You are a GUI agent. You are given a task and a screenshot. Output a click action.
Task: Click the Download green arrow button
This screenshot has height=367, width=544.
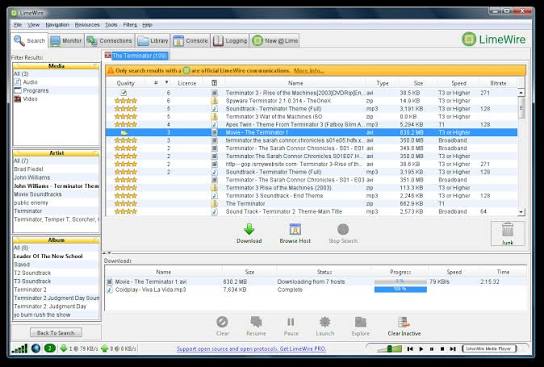(x=249, y=233)
